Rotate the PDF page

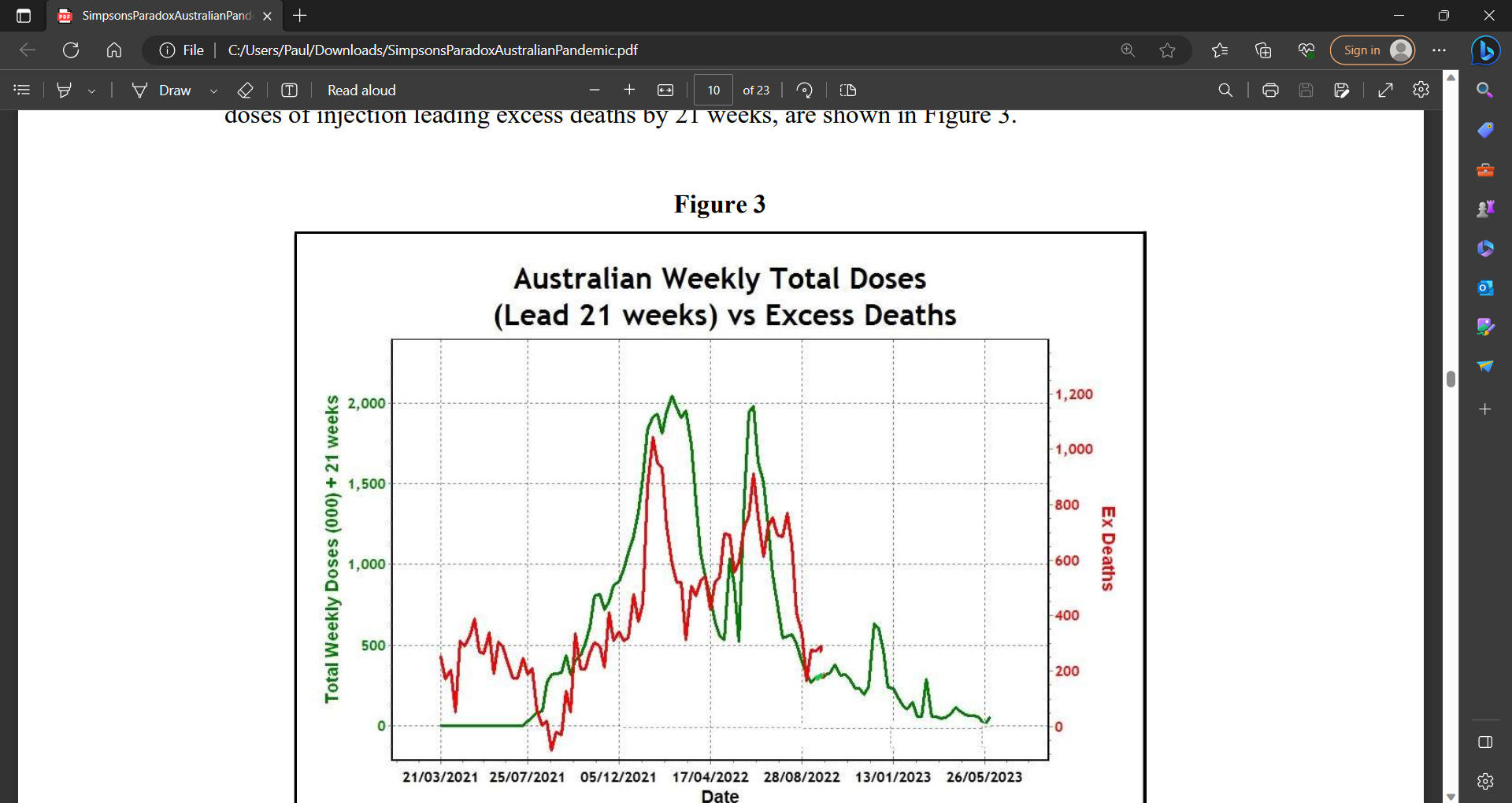804,90
